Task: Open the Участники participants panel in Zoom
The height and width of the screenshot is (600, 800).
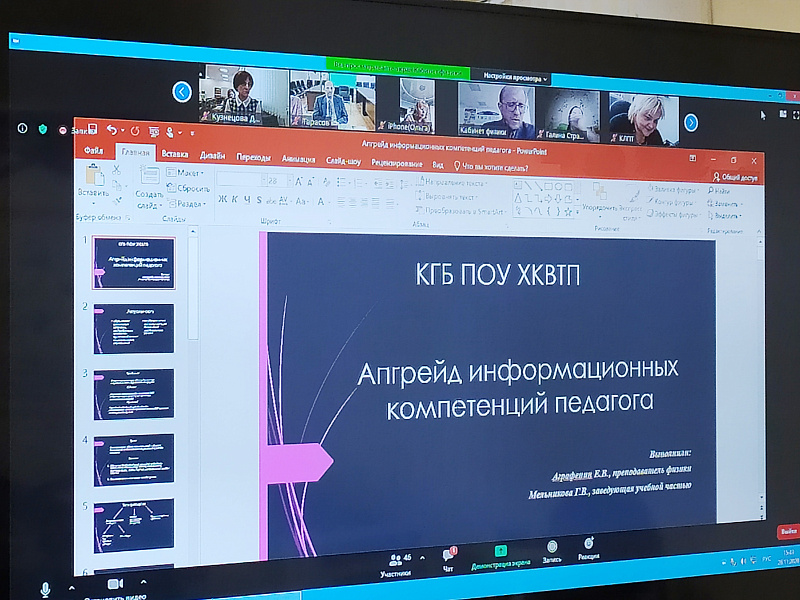Action: click(x=398, y=565)
